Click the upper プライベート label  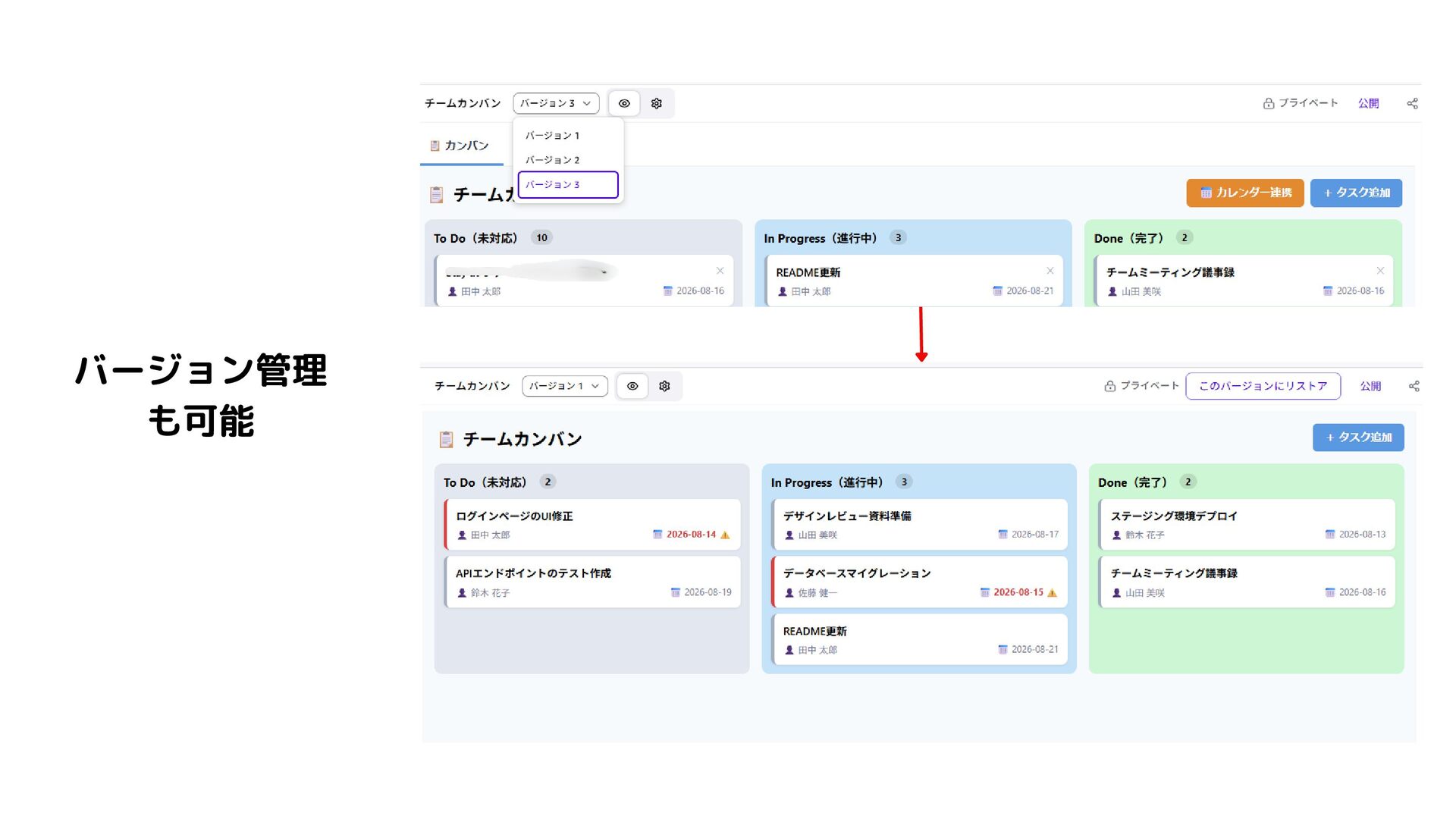pos(1308,103)
